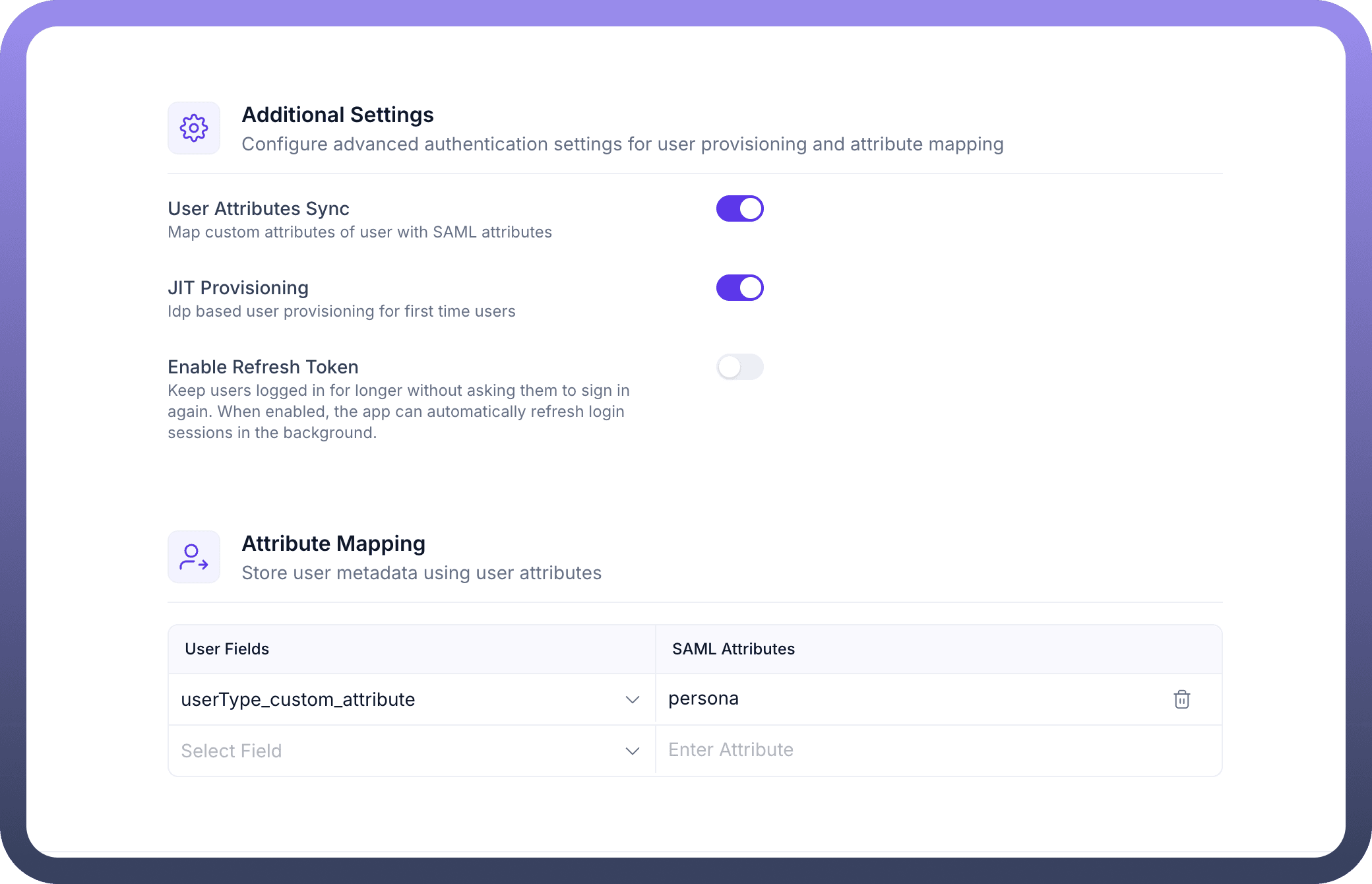Expand the userType_custom_attribute chevron

632,699
